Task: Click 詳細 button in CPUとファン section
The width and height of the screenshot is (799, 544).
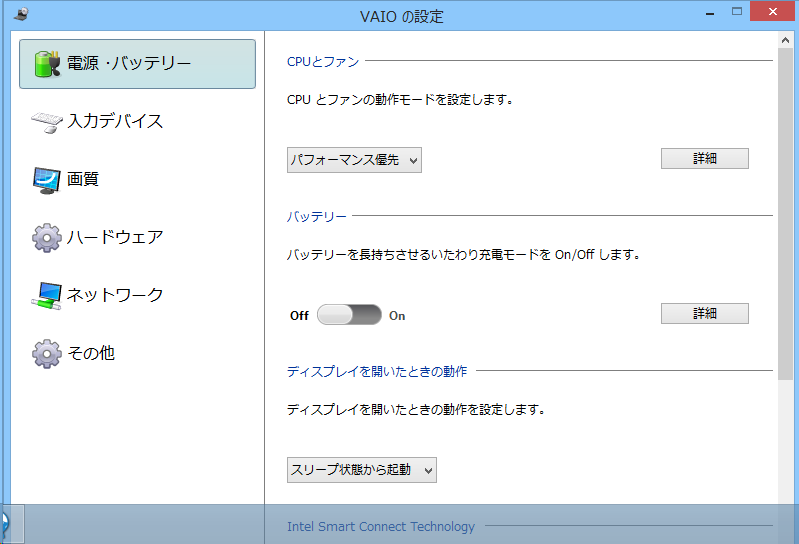Action: click(705, 158)
